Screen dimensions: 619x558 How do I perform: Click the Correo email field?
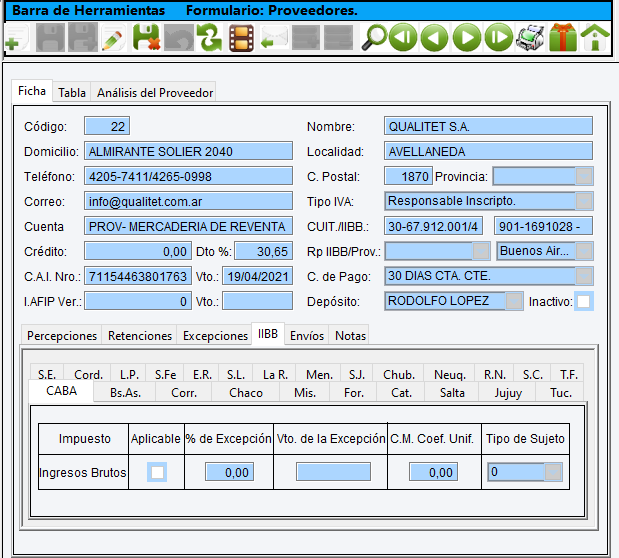pyautogui.click(x=188, y=201)
